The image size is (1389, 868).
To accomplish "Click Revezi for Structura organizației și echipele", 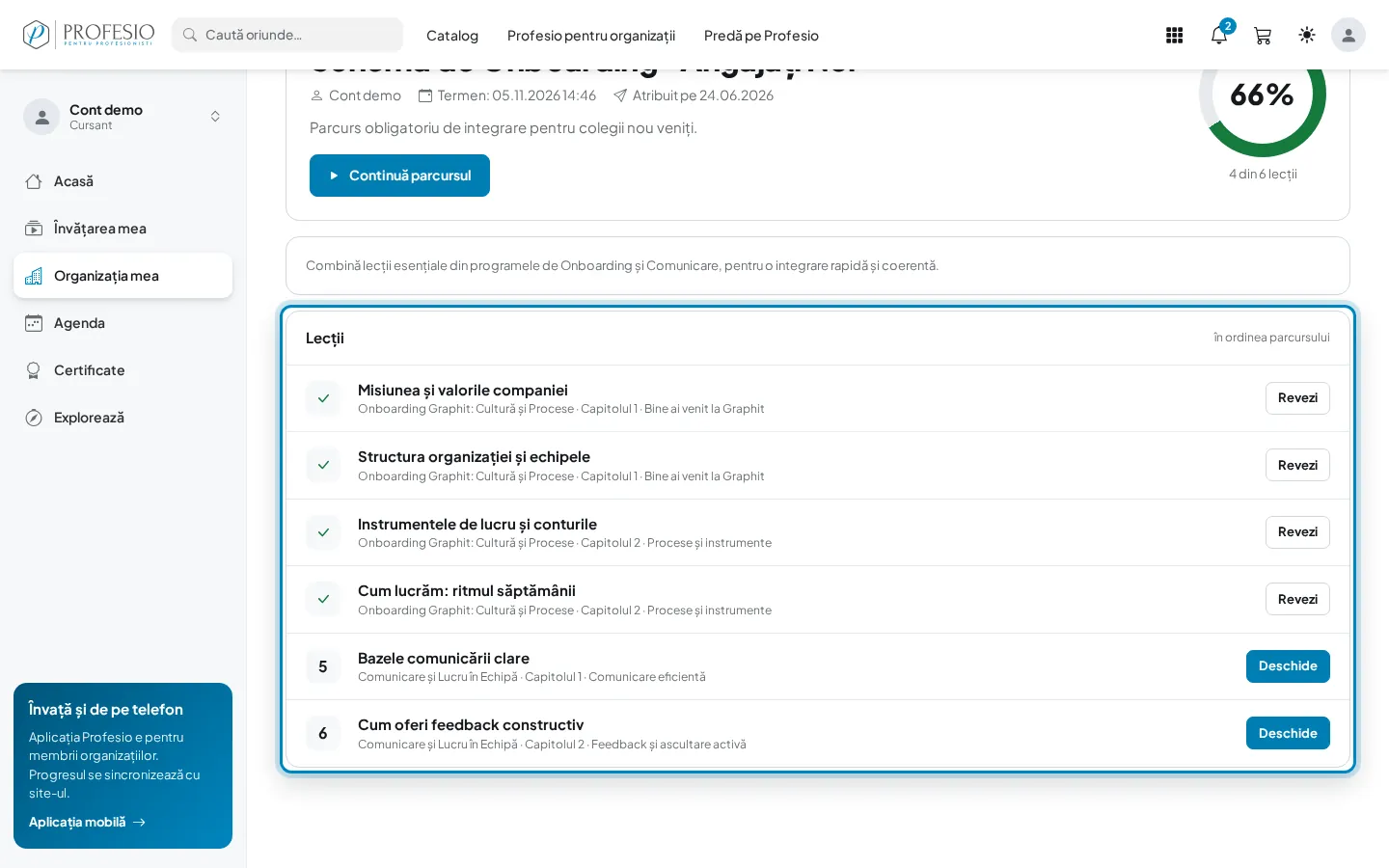I will coord(1297,465).
